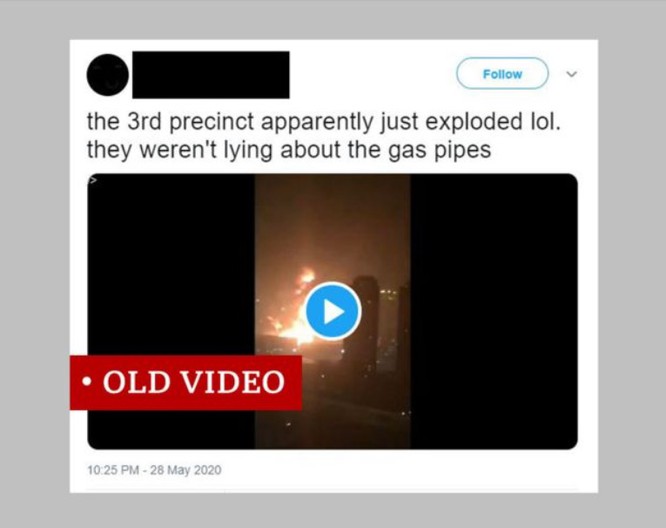Click the small arrow icon at video corner

(93, 181)
